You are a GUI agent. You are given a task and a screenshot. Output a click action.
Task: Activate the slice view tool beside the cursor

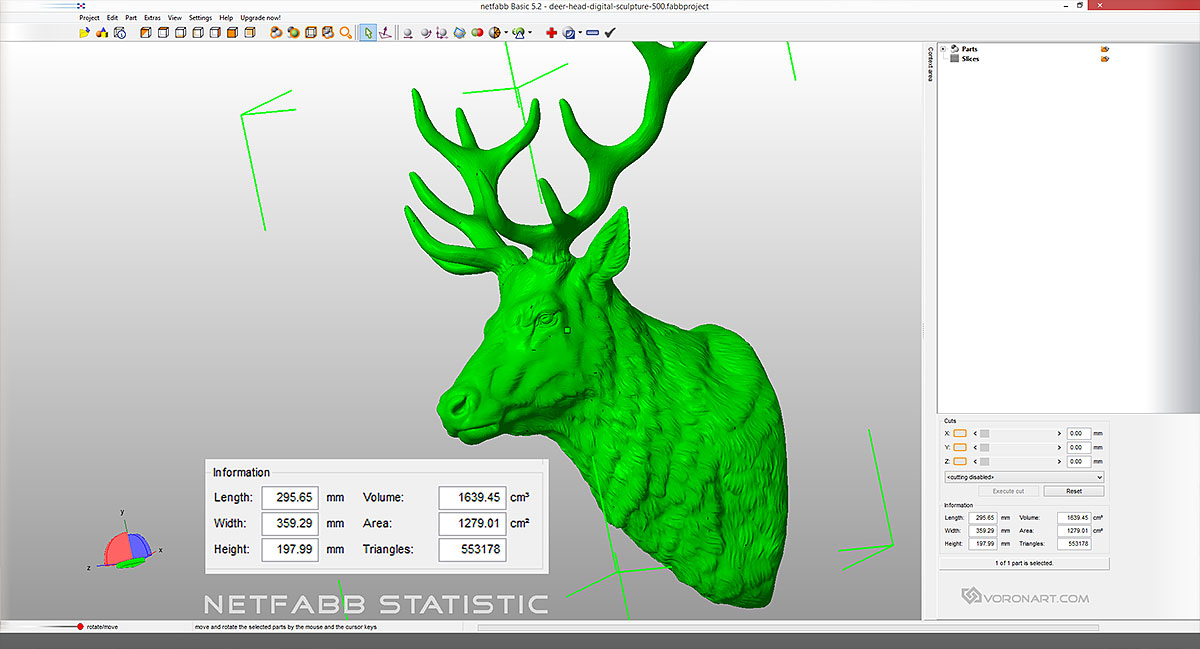tap(385, 32)
